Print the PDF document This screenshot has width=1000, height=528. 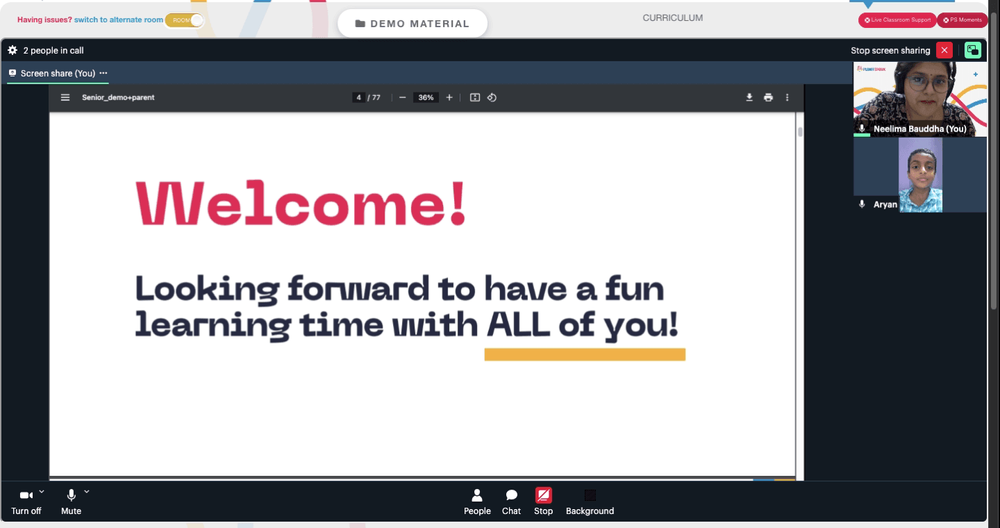[768, 98]
